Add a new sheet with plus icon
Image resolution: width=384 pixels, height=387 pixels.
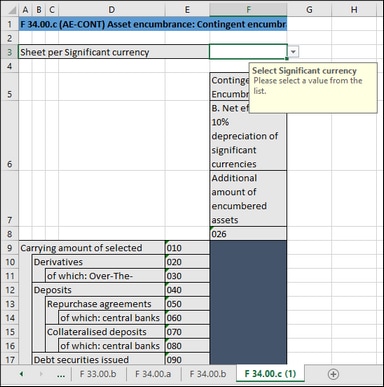coord(333,374)
